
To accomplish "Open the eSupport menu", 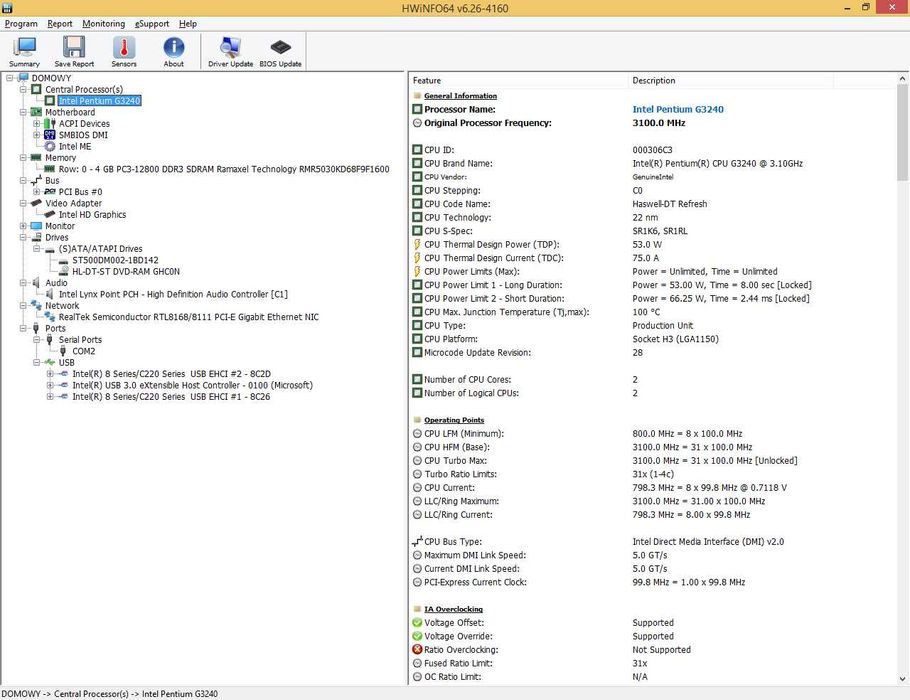I will [152, 24].
